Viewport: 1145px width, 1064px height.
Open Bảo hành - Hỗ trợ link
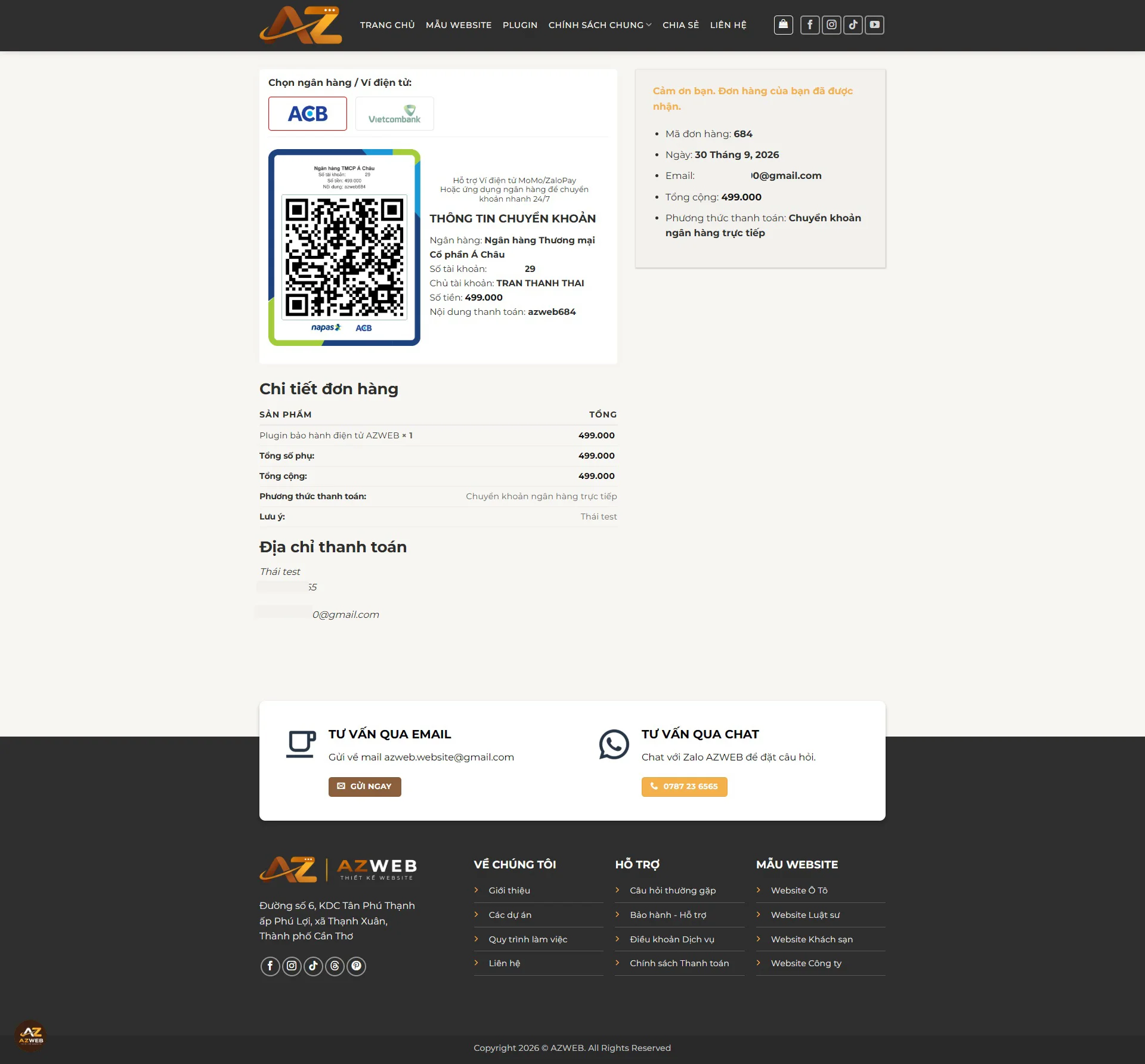(668, 914)
